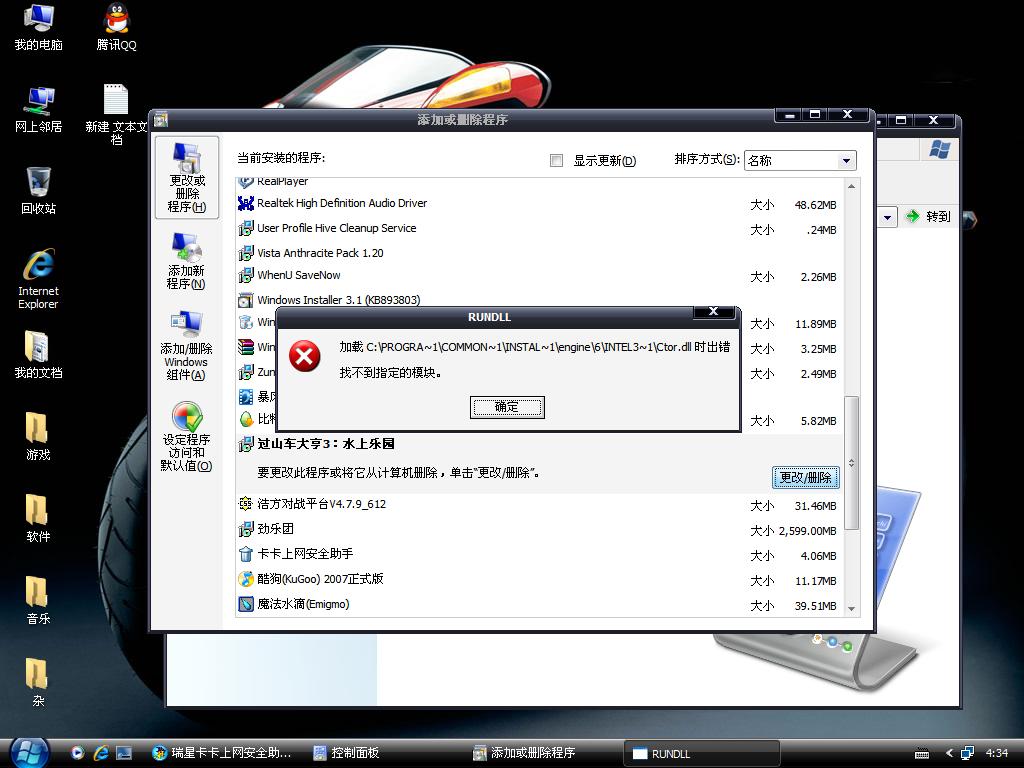
Task: Select 魔法水滴(Emigmo) entry
Action: pos(539,605)
